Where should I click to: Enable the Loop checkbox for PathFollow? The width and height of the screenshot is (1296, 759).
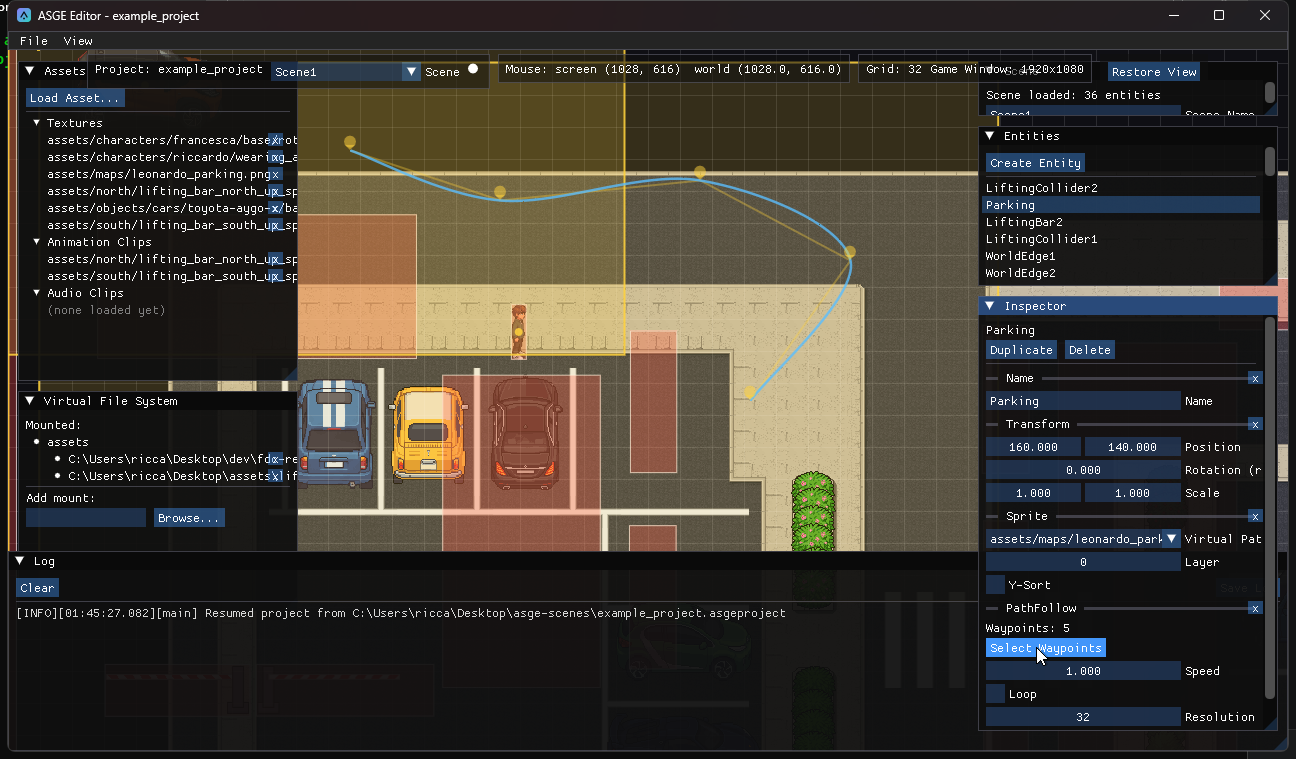(995, 694)
